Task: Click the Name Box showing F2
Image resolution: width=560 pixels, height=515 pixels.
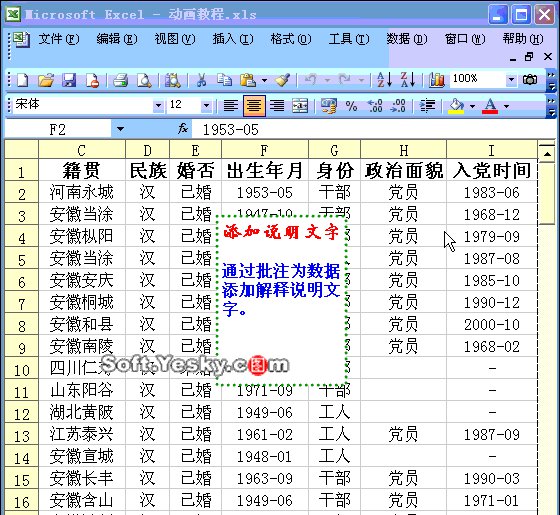Action: (x=58, y=129)
